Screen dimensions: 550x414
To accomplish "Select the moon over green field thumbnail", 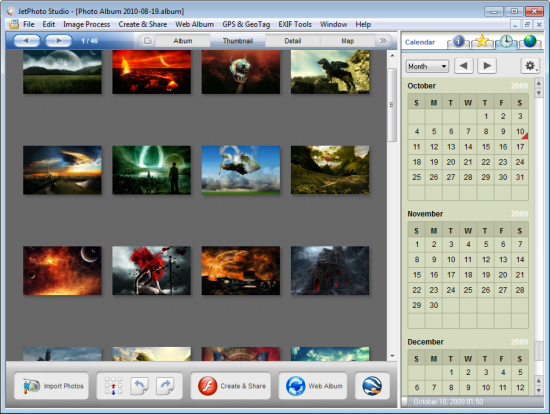I will coord(62,72).
